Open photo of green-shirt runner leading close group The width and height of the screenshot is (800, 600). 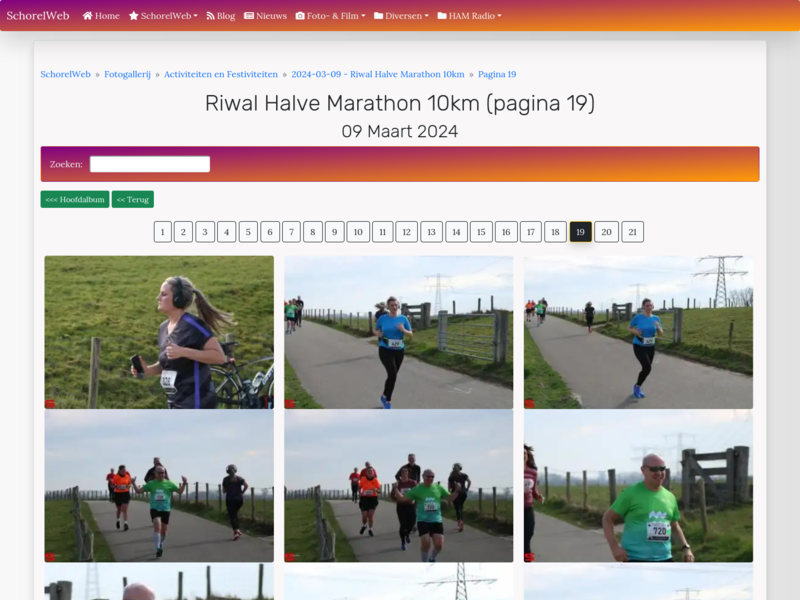(398, 486)
